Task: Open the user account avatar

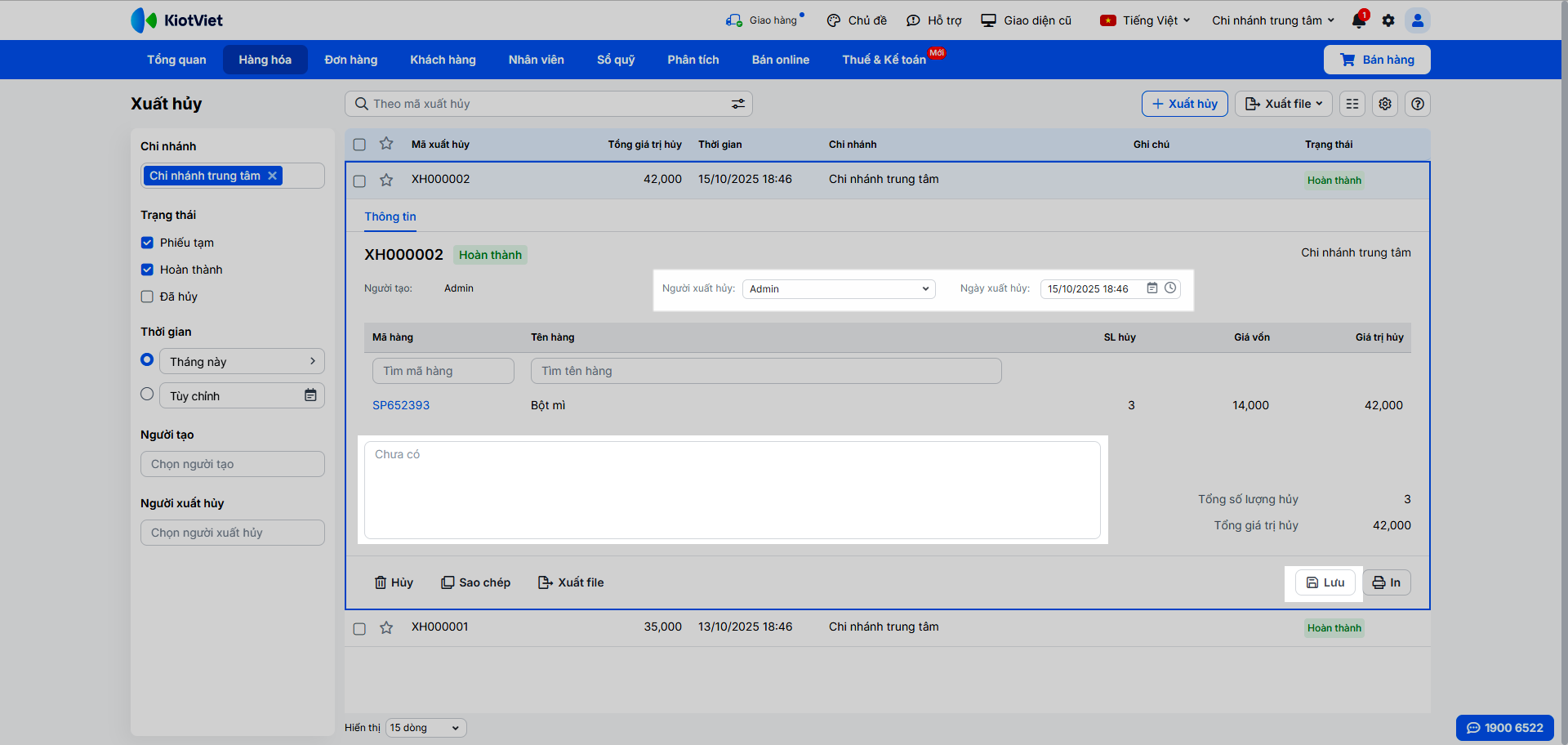Action: (1418, 20)
